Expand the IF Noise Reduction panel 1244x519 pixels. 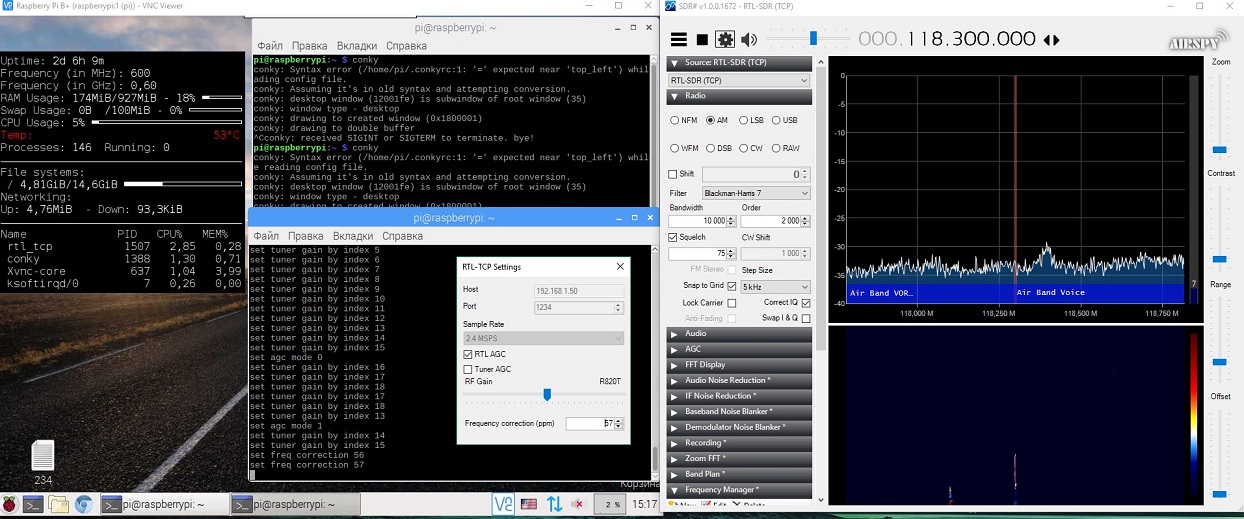click(739, 396)
